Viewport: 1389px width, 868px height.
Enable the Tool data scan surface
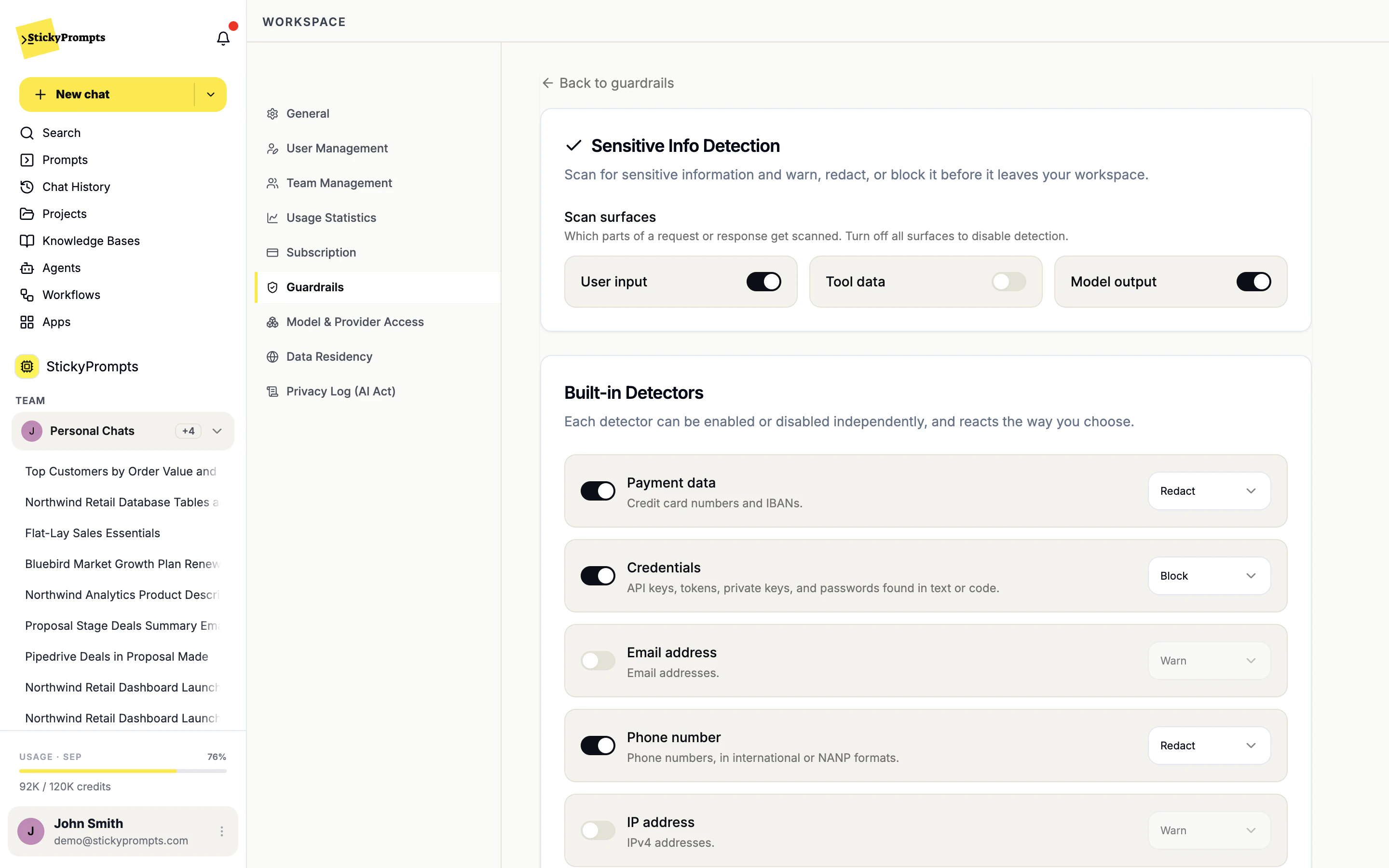click(x=1008, y=282)
